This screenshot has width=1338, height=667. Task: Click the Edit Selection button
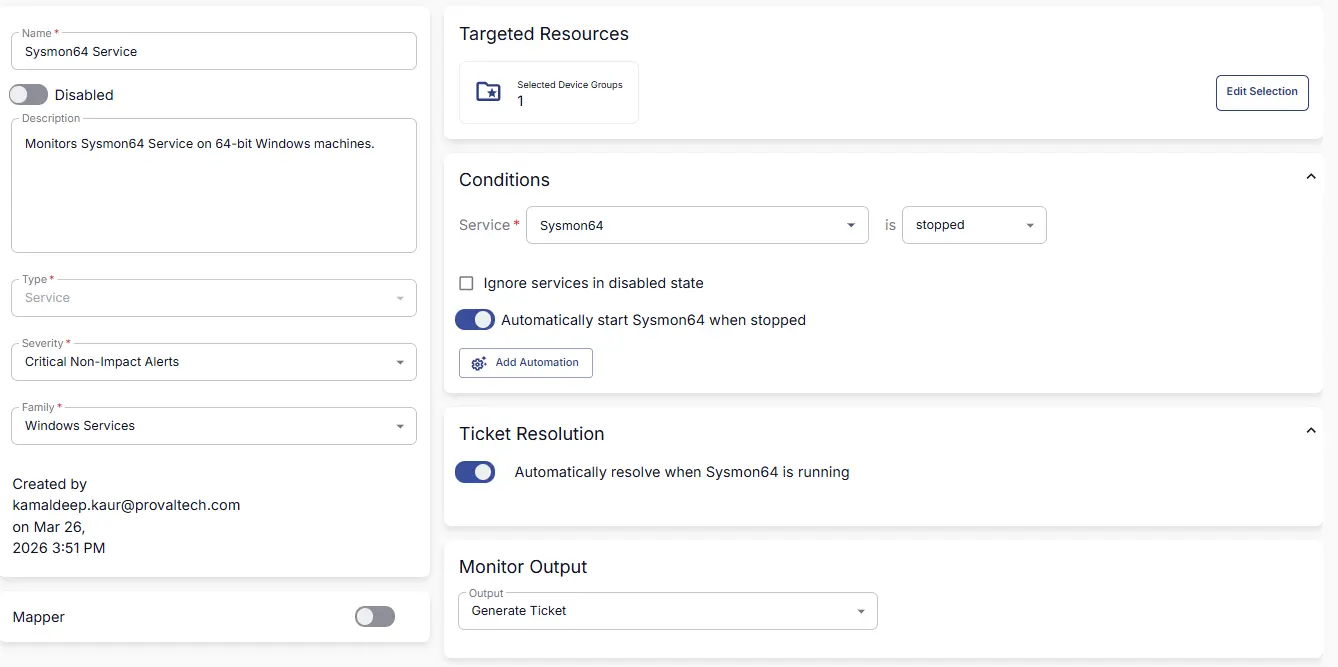coord(1262,92)
